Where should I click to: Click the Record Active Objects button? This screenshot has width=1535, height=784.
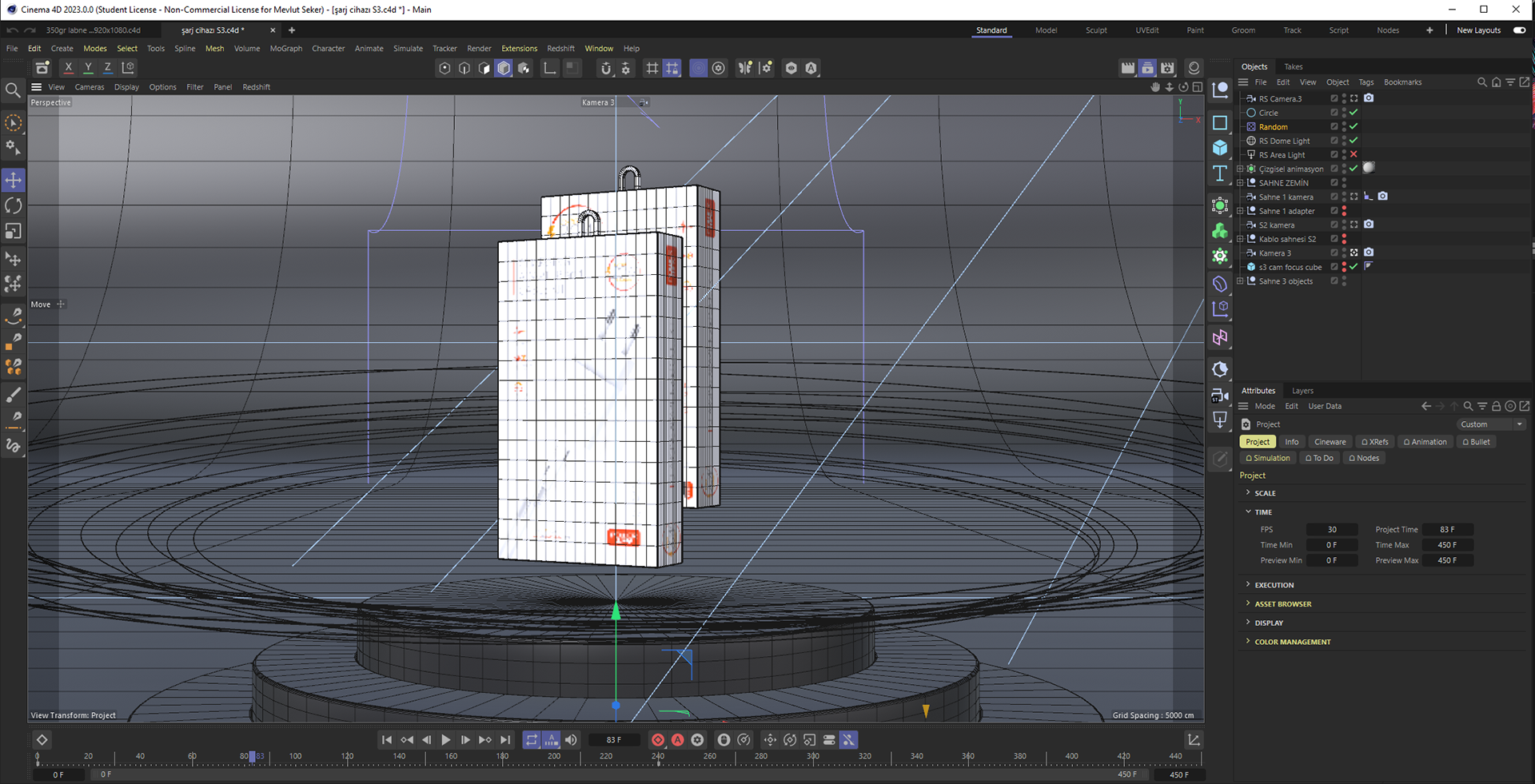point(658,740)
